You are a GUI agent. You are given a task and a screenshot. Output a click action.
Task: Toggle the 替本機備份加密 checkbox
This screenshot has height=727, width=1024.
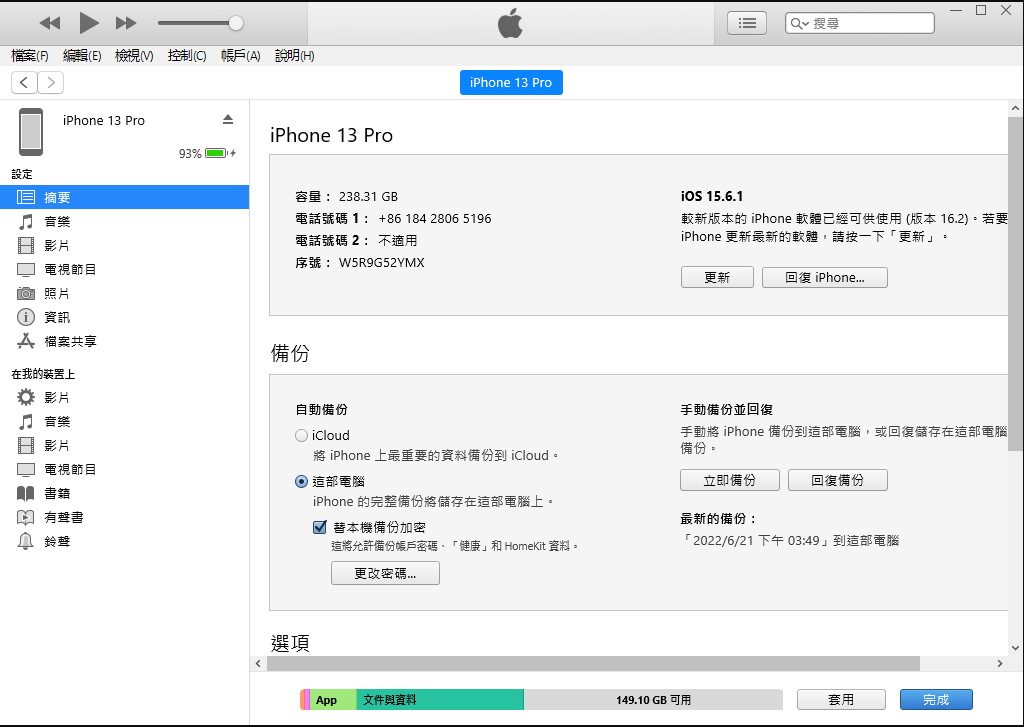pos(320,527)
